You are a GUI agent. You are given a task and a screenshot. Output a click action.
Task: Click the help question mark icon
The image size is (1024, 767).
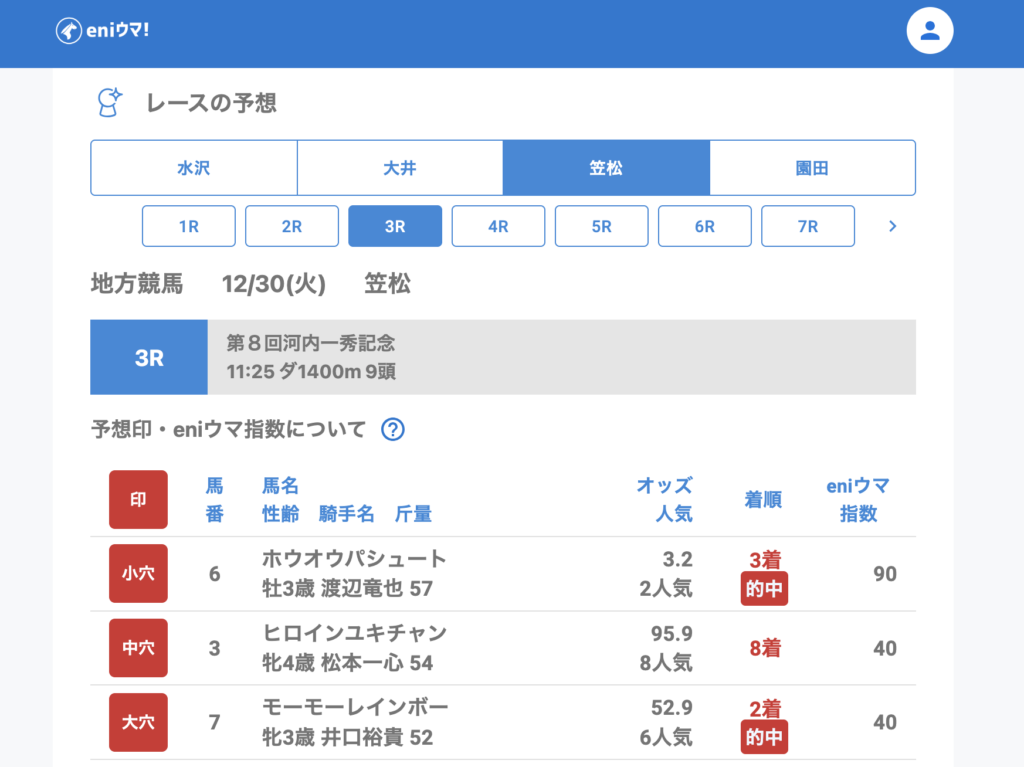tap(393, 430)
